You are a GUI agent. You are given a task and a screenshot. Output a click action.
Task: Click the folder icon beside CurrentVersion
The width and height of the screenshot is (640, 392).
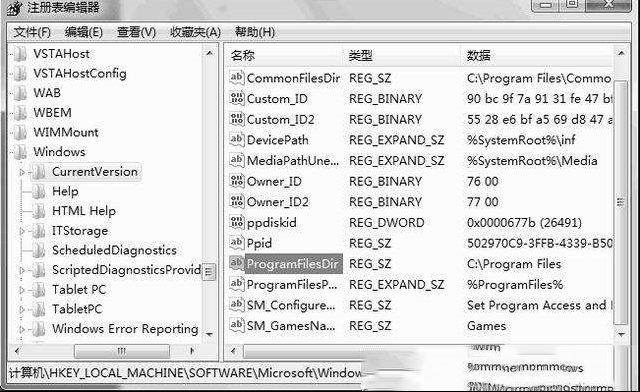tap(39, 172)
